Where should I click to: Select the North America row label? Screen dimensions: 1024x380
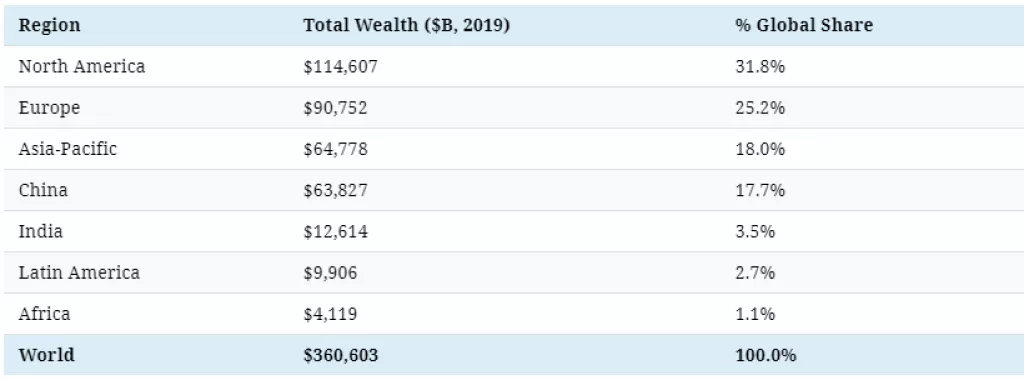click(x=82, y=67)
